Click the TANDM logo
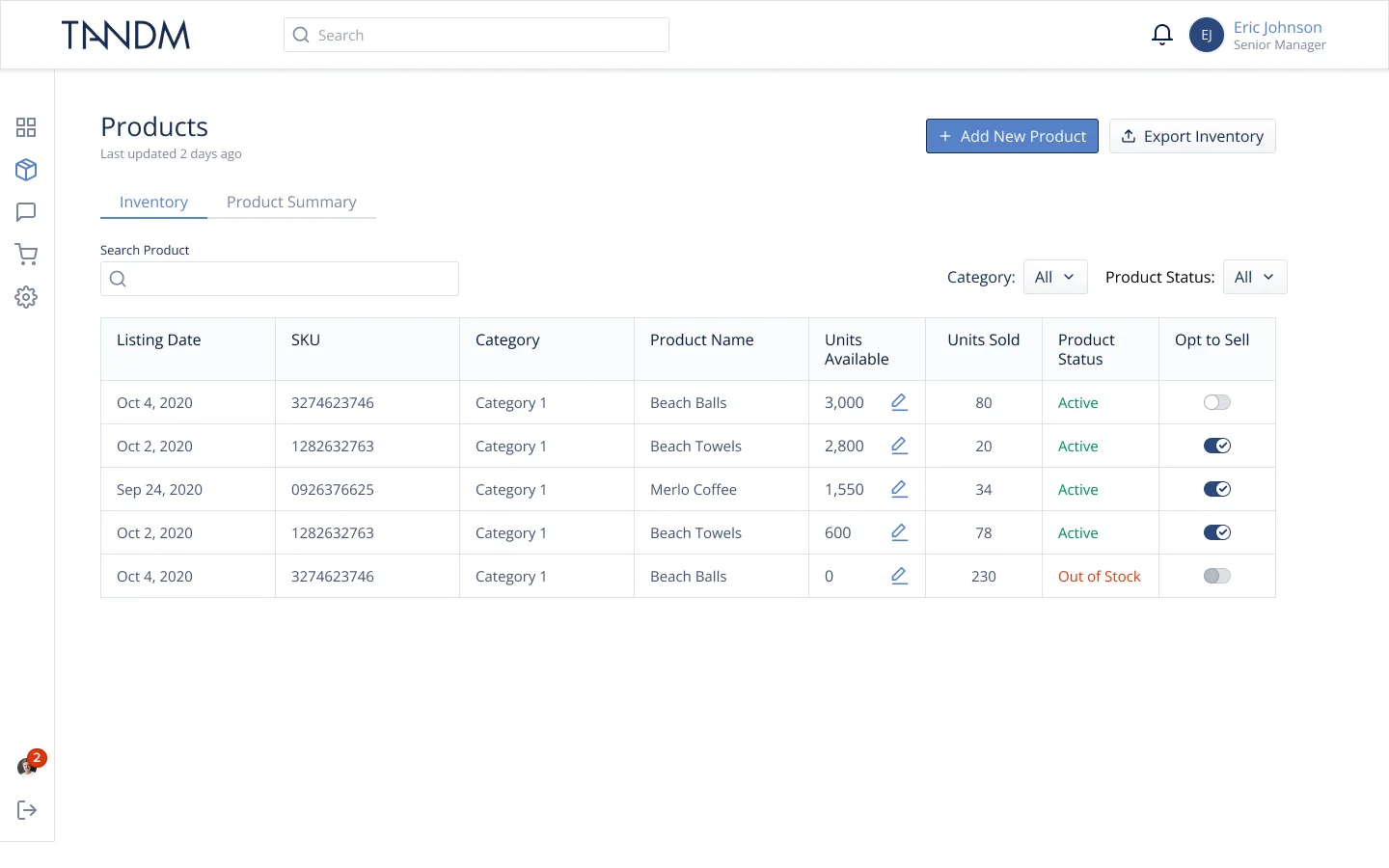 [125, 35]
